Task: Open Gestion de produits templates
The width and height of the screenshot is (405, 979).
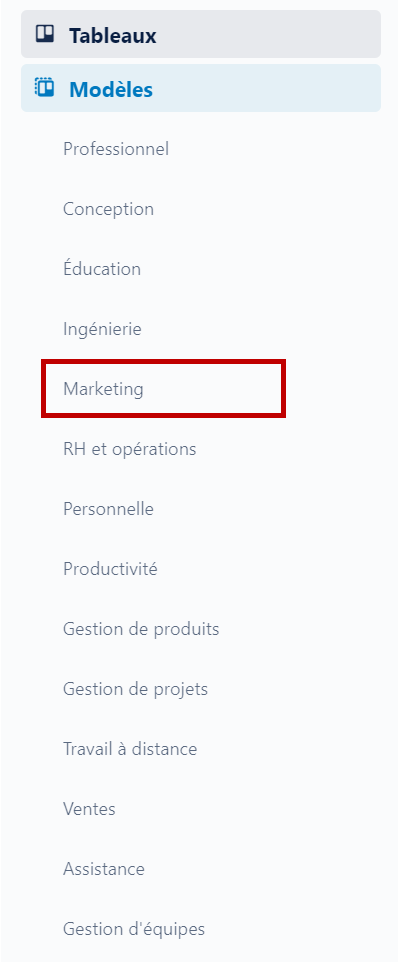Action: (x=141, y=629)
